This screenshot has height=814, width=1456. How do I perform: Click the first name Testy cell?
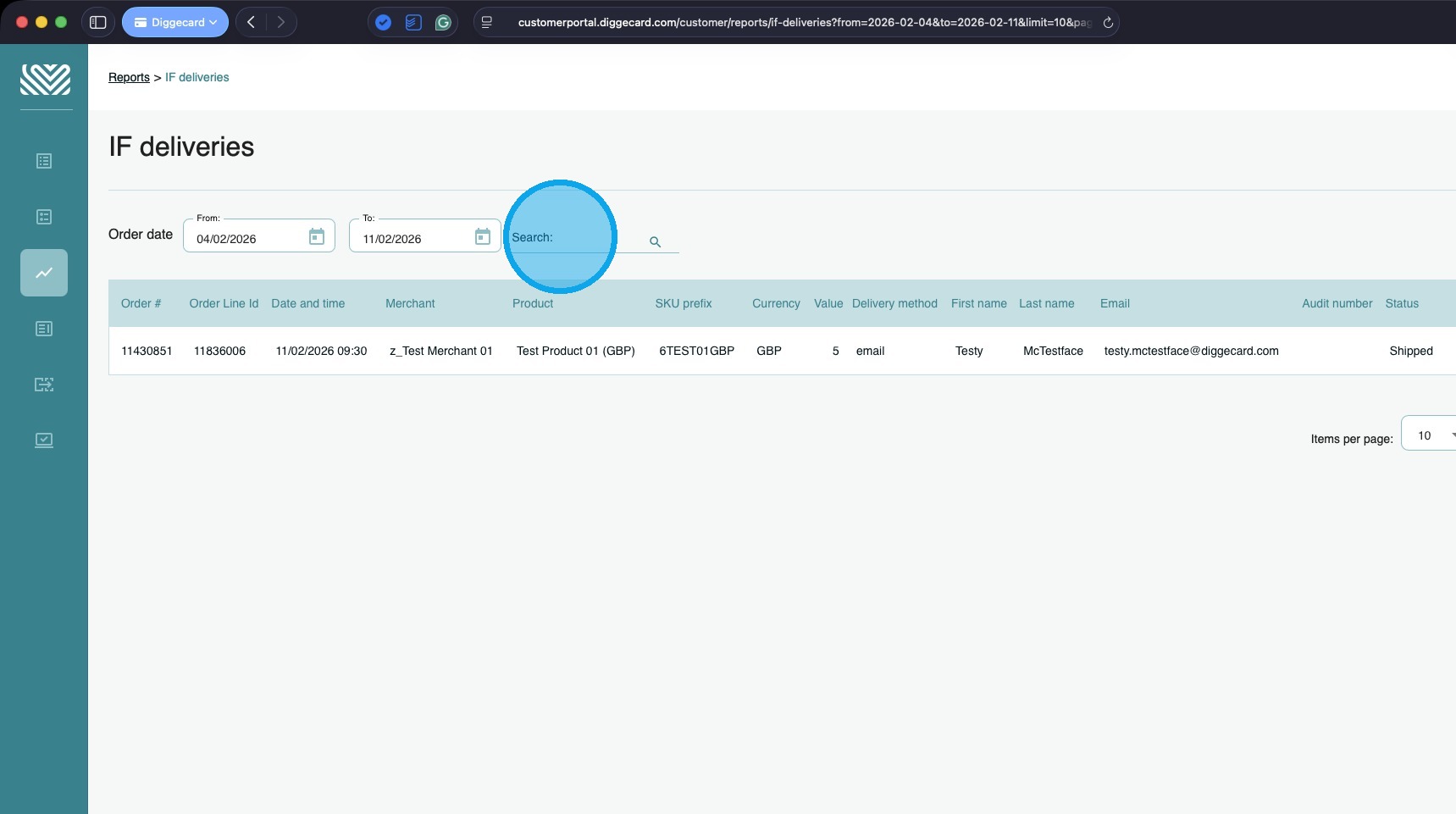point(969,351)
